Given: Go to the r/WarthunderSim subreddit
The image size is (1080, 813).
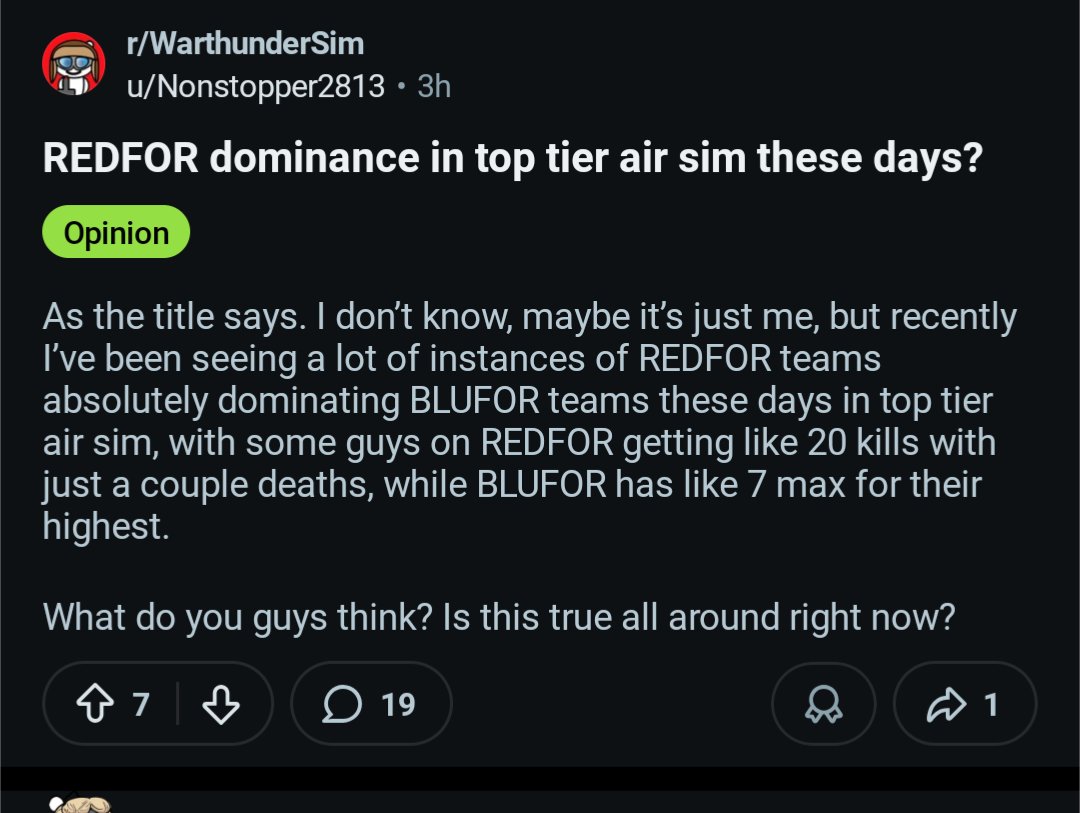Looking at the screenshot, I should (245, 44).
